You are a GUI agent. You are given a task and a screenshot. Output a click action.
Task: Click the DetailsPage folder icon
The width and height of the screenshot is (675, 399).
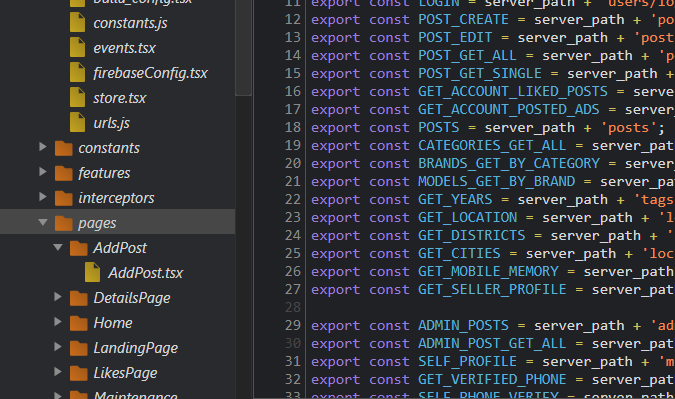click(x=79, y=298)
